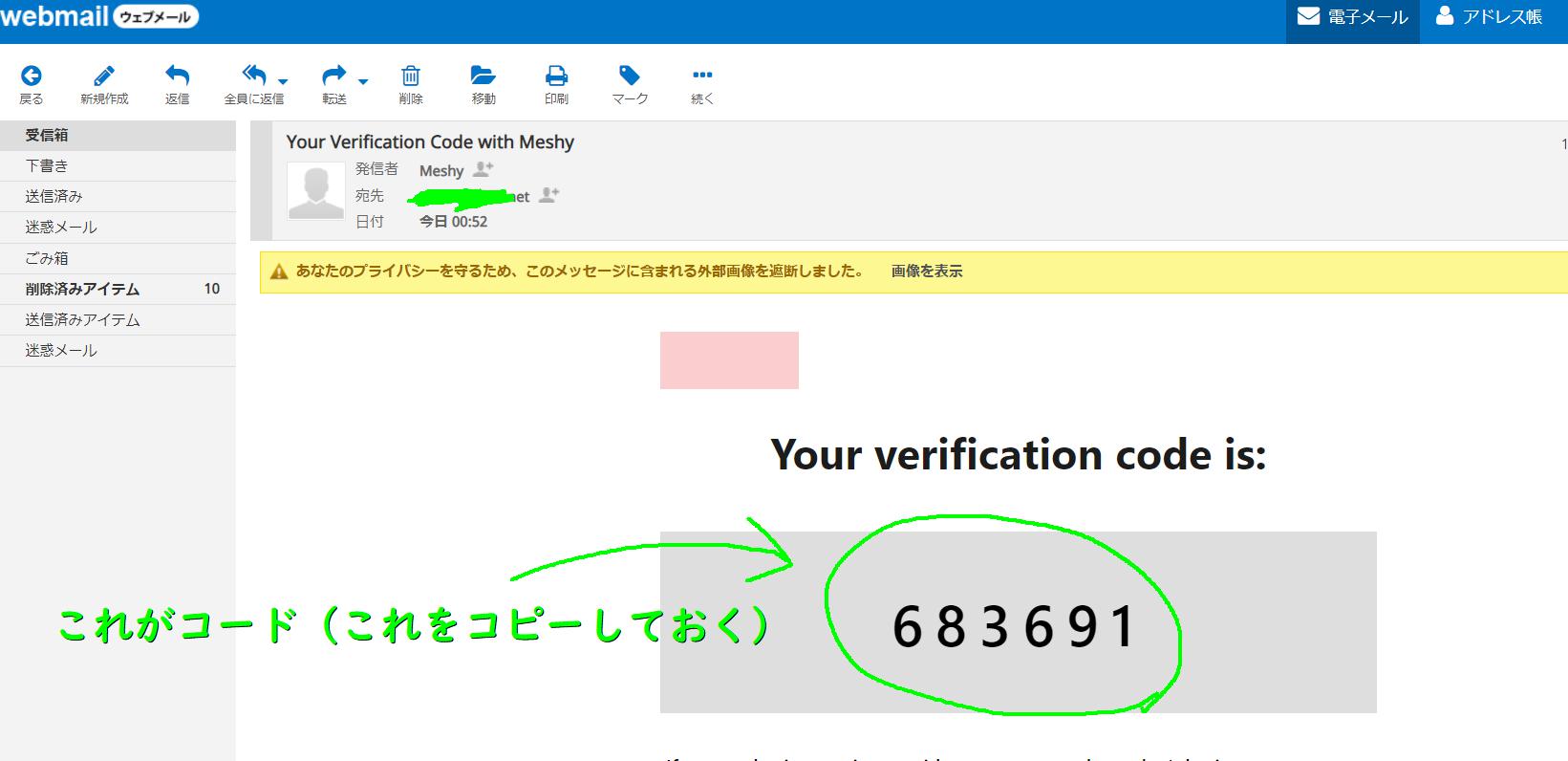
Task: Forward the message with 転送
Action: coord(333,84)
